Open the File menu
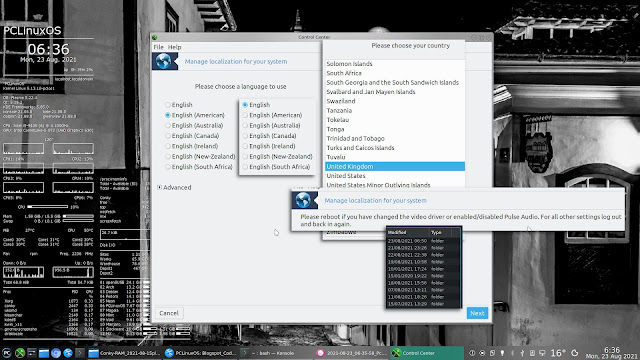The image size is (640, 360). [158, 47]
